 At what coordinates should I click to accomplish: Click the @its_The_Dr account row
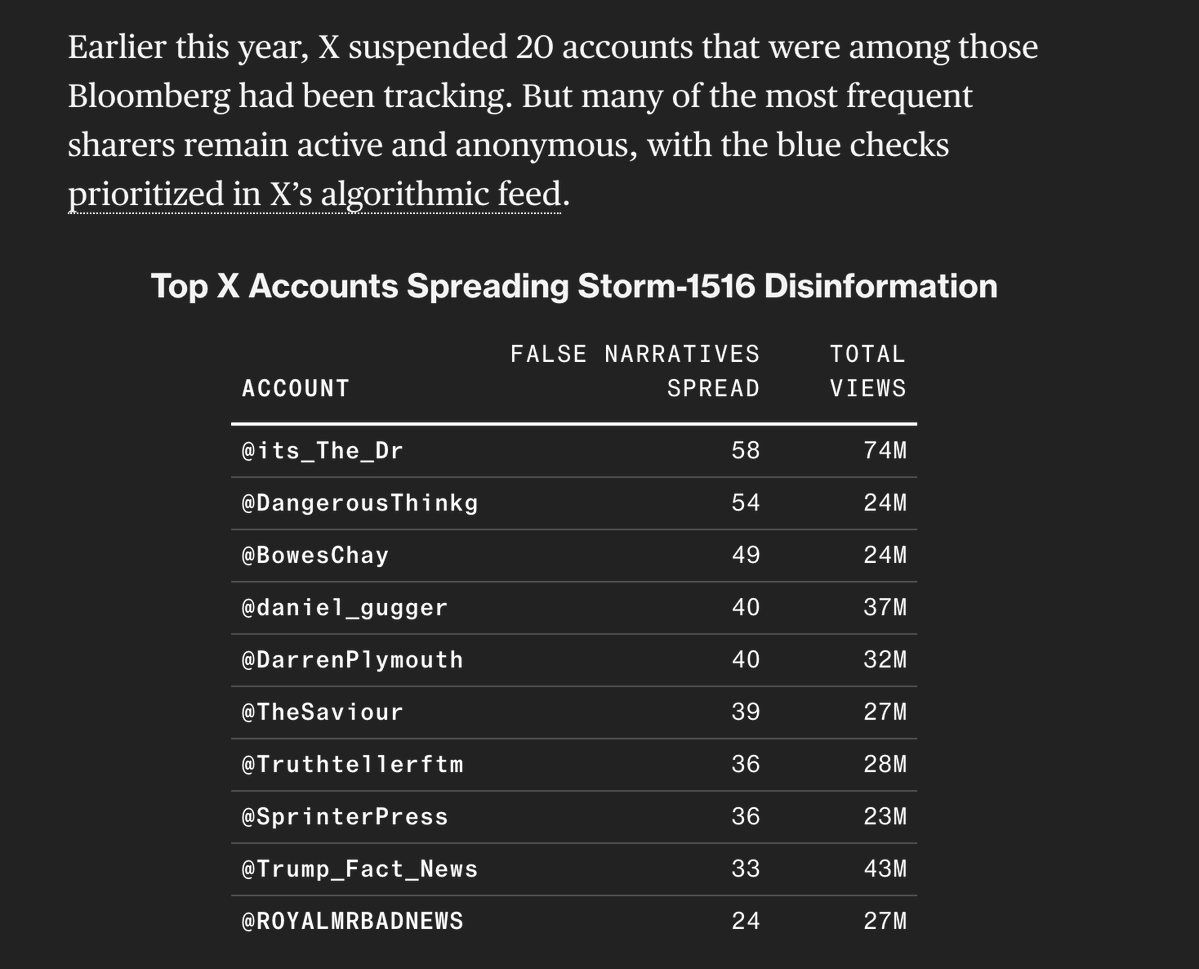tap(574, 451)
